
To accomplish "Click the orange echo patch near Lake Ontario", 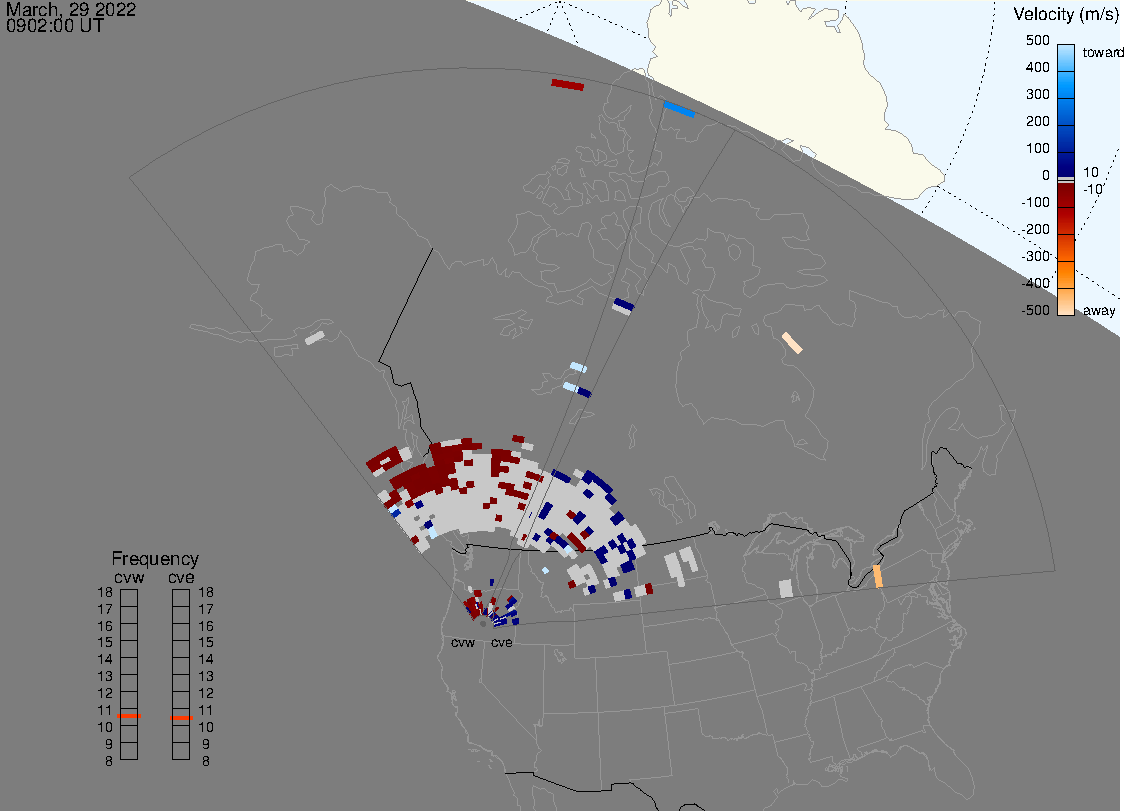I will tap(877, 577).
